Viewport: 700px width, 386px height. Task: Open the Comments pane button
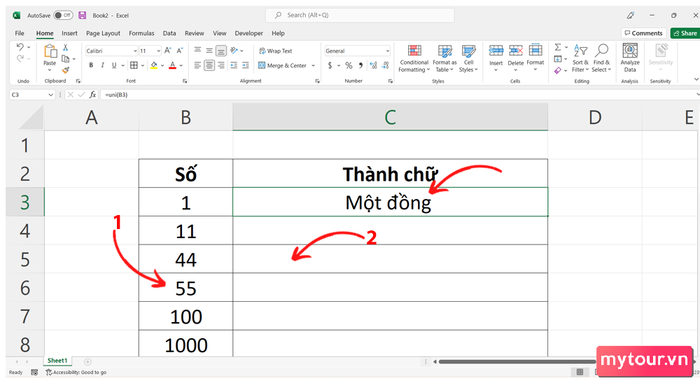coord(643,33)
